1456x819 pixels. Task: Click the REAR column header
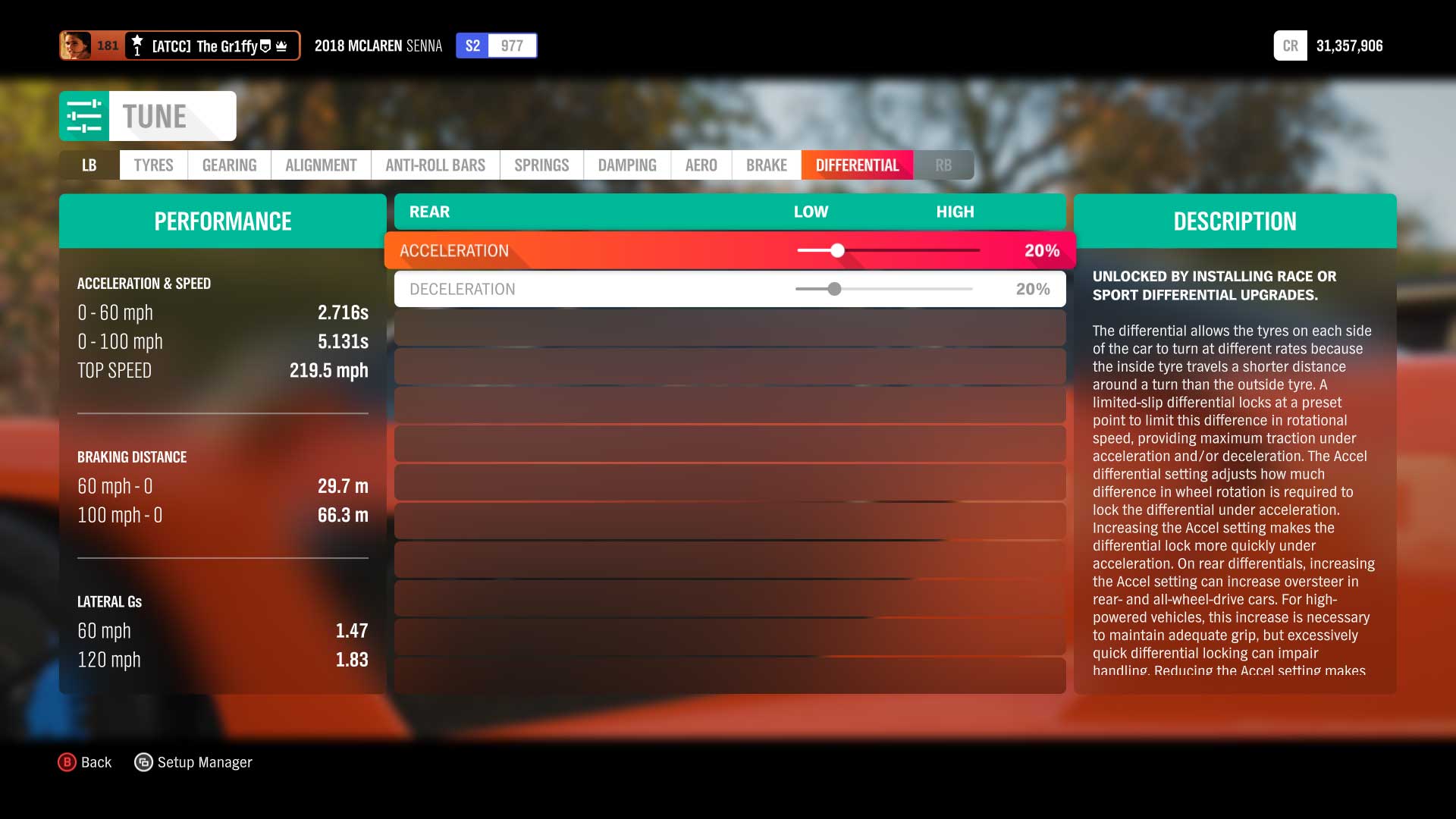429,212
